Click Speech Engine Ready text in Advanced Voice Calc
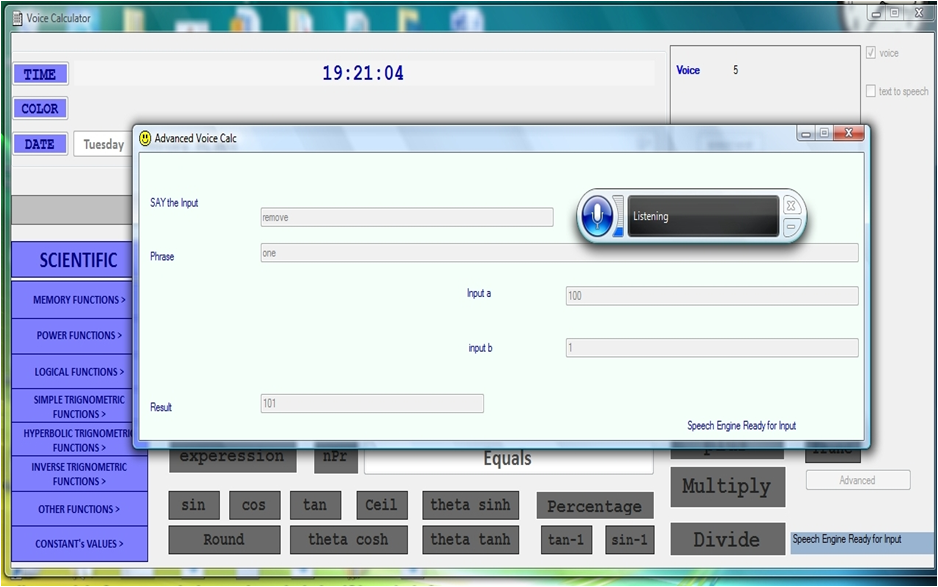This screenshot has height=587, width=938. pyautogui.click(x=741, y=425)
